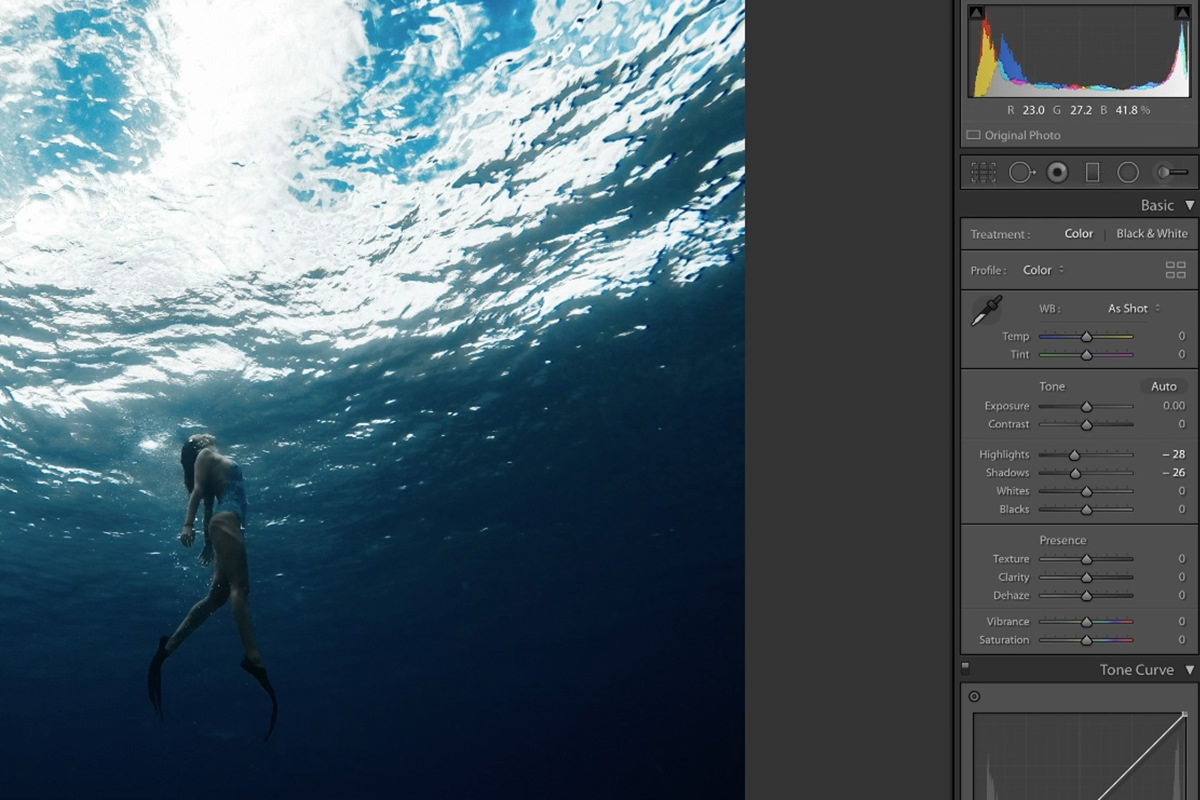
Task: Select the Crop Overlay tool
Action: click(x=983, y=172)
